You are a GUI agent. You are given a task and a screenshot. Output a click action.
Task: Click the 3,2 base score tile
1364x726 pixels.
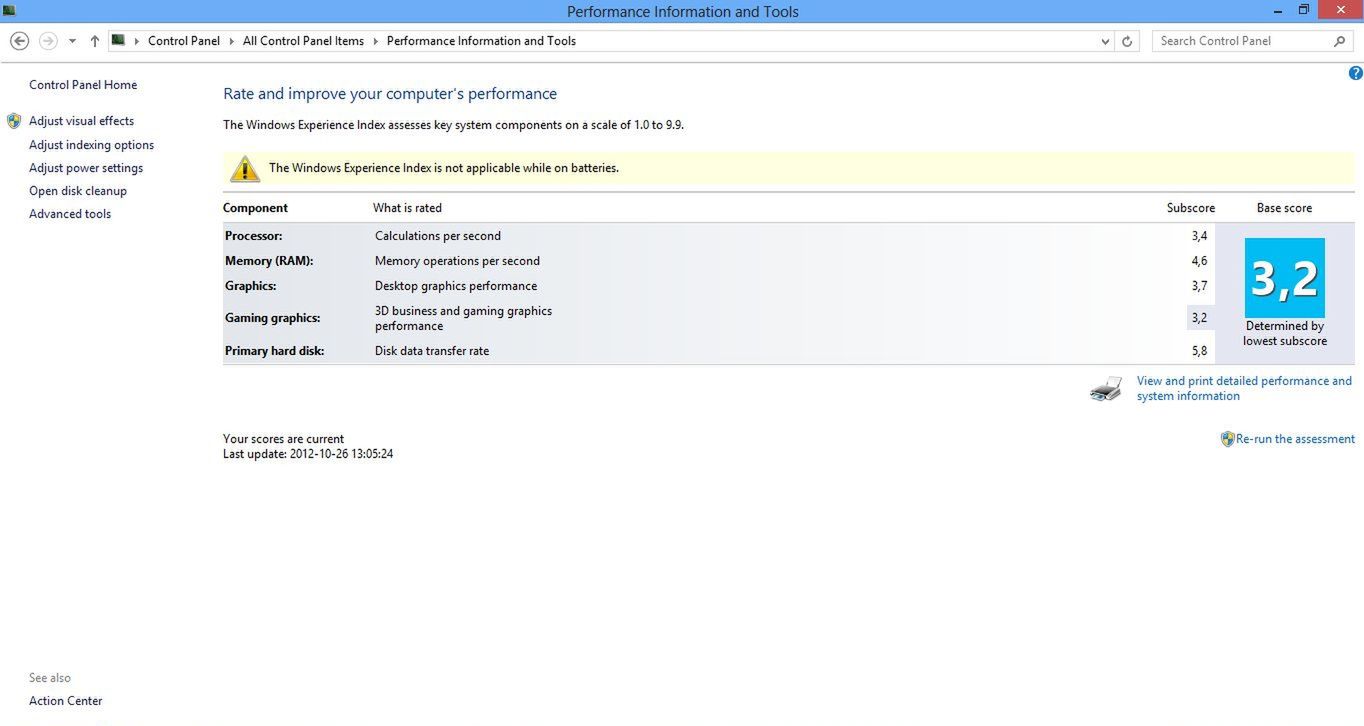[x=1285, y=278]
